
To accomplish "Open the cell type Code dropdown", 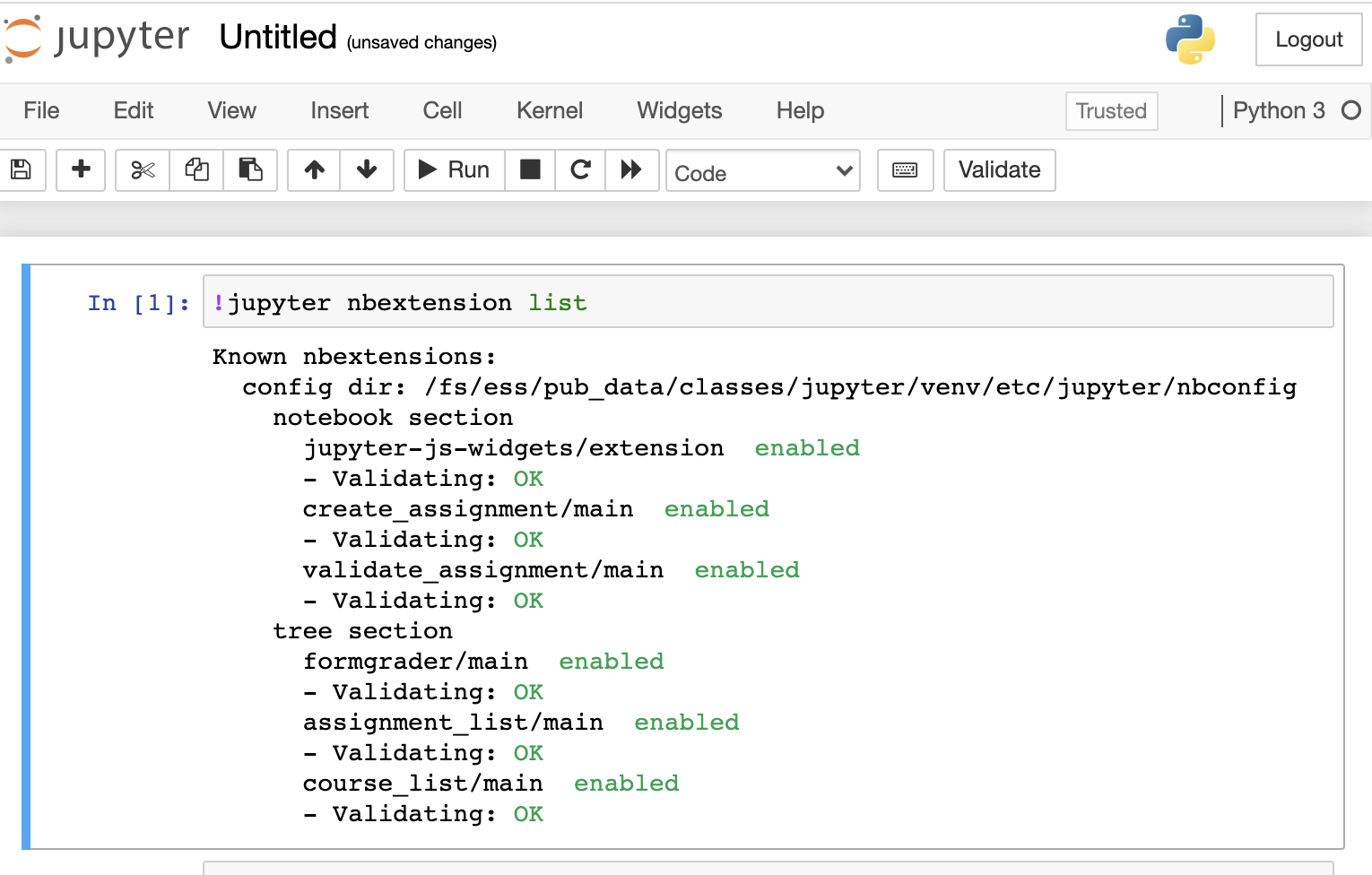I will coord(762,171).
